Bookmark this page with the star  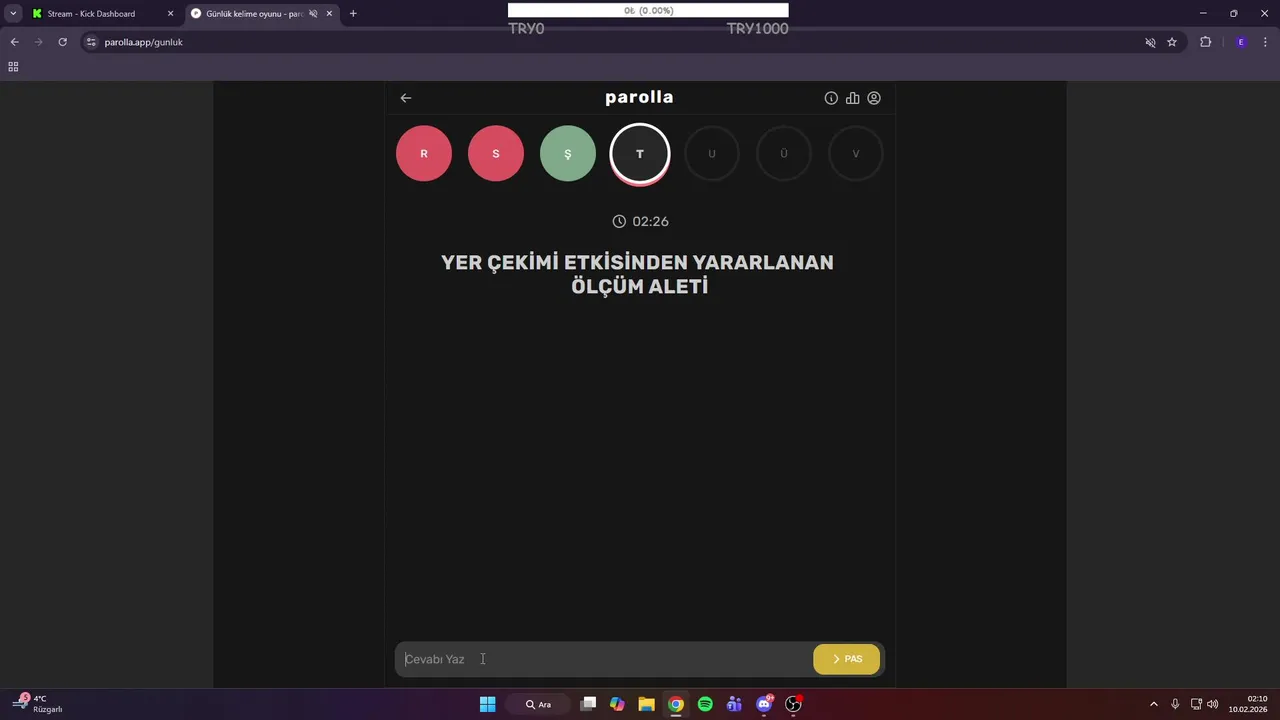pos(1172,42)
